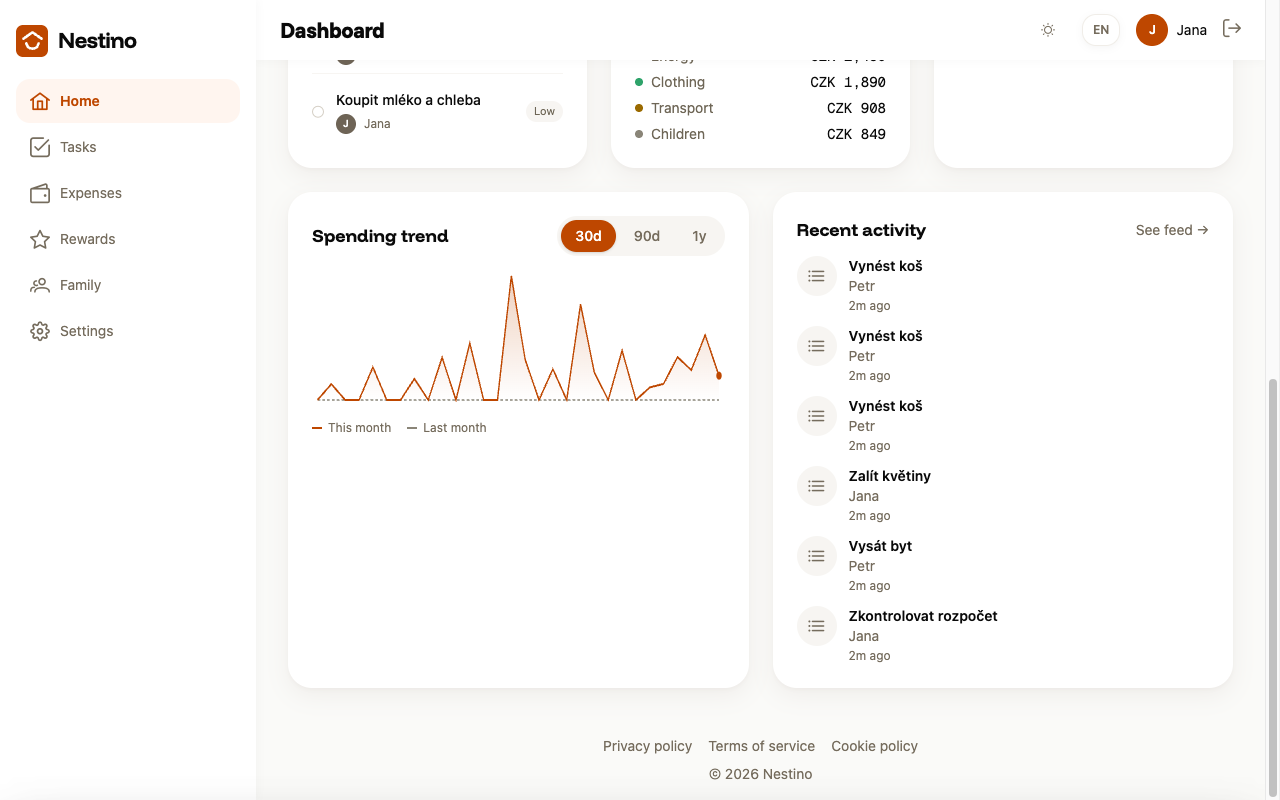Click Jana avatar under Koupit mléko task

click(x=346, y=124)
